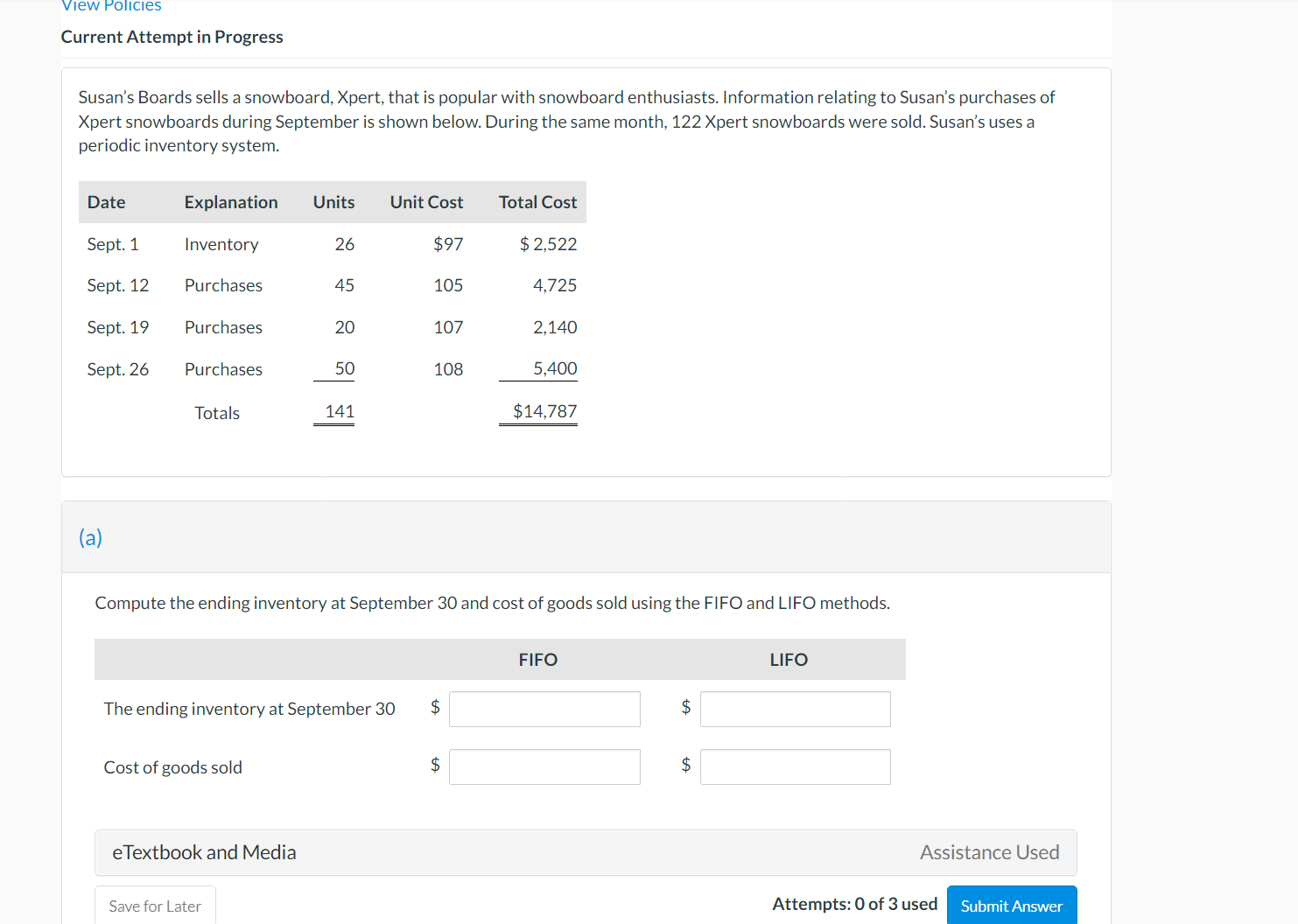Click the Unit Cost column header
This screenshot has height=924, width=1298.
point(426,201)
